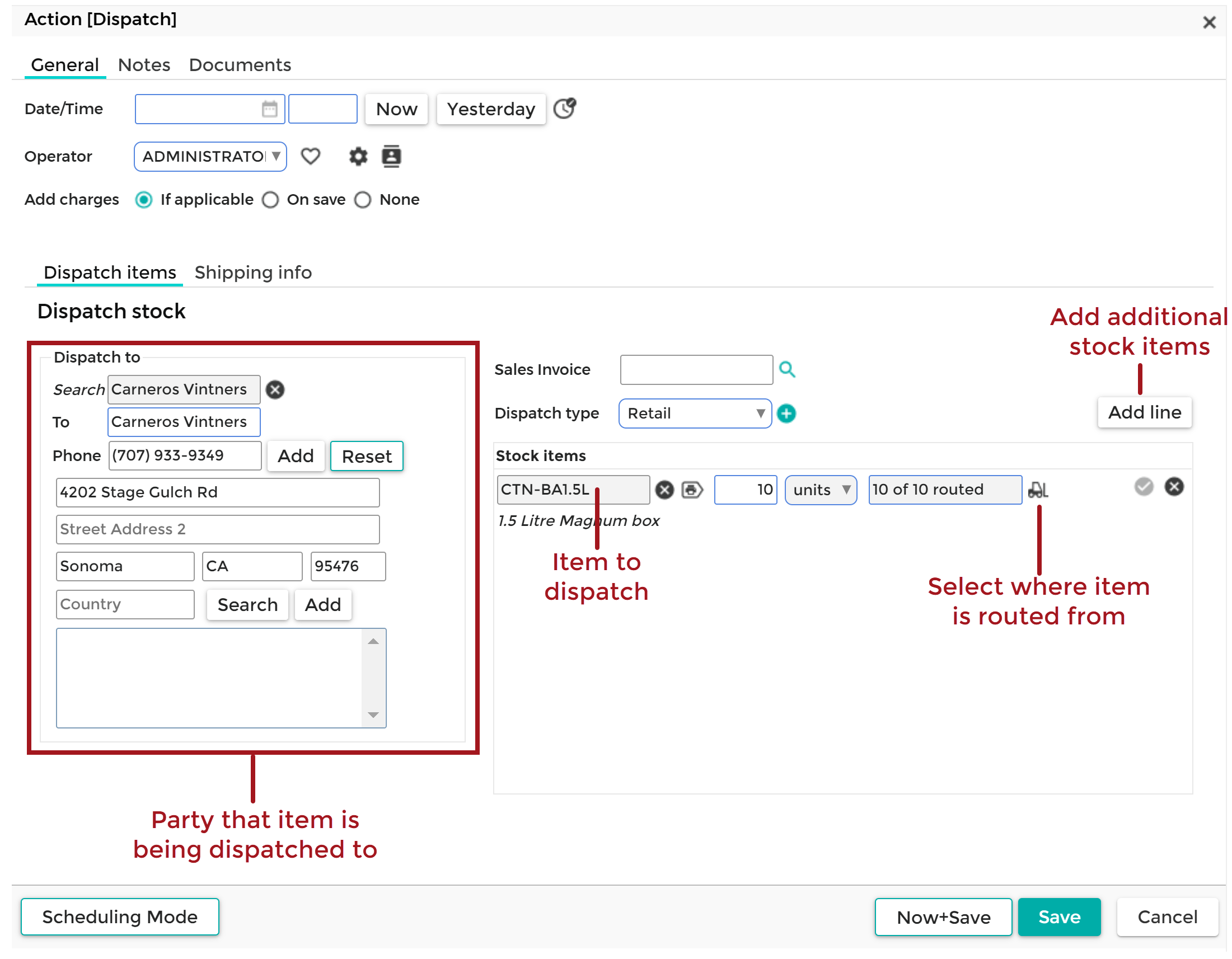The height and width of the screenshot is (959, 1232).
Task: Click the time input field
Action: [x=323, y=109]
